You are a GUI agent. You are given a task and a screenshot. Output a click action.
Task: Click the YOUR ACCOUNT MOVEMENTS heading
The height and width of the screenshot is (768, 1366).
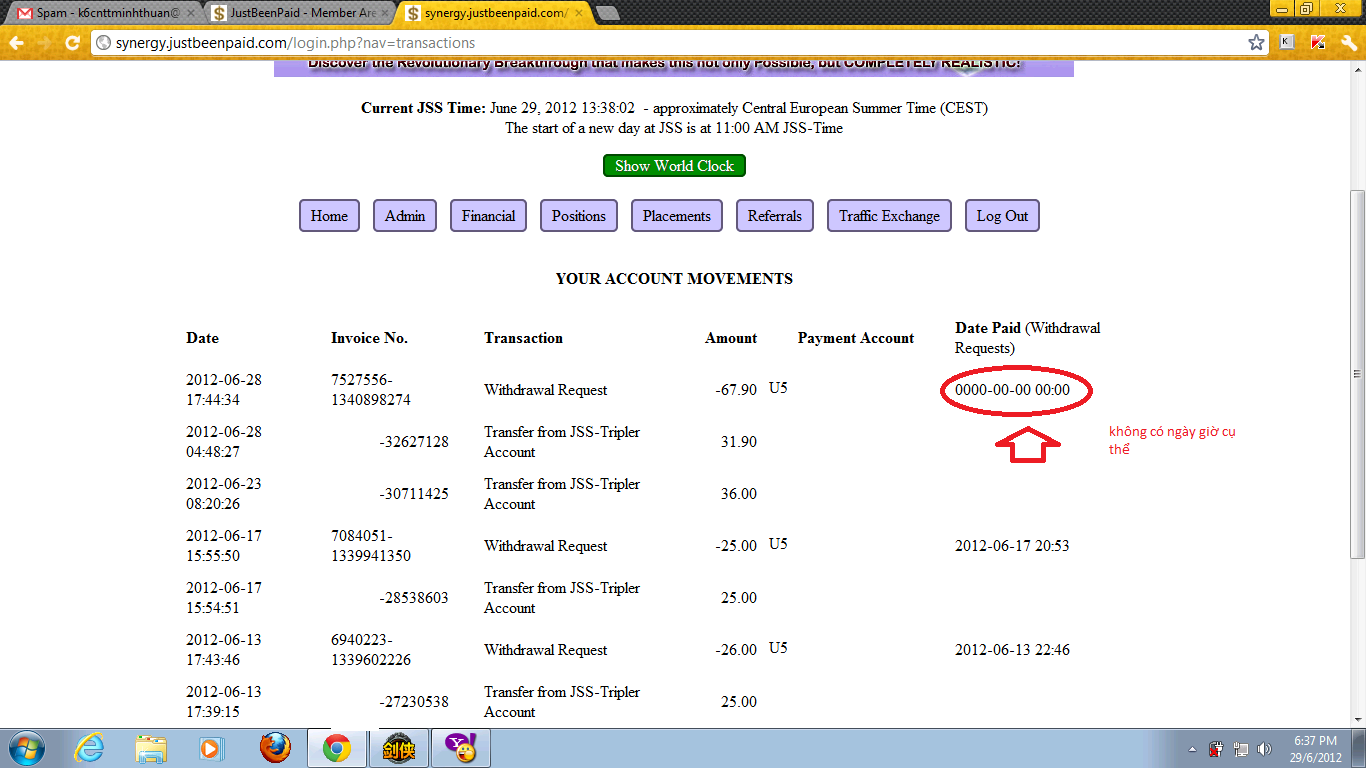coord(674,279)
